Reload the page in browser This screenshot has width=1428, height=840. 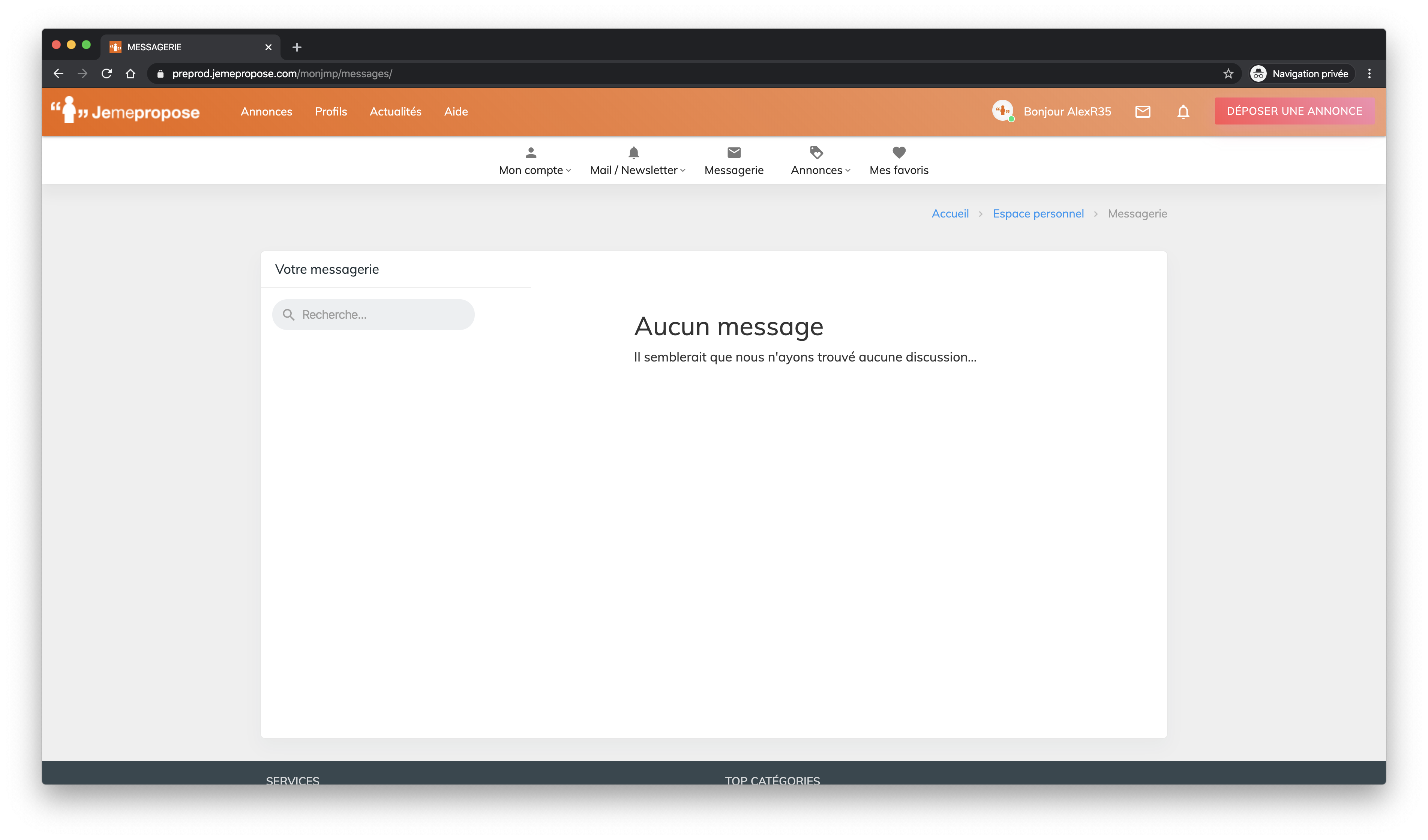tap(106, 73)
